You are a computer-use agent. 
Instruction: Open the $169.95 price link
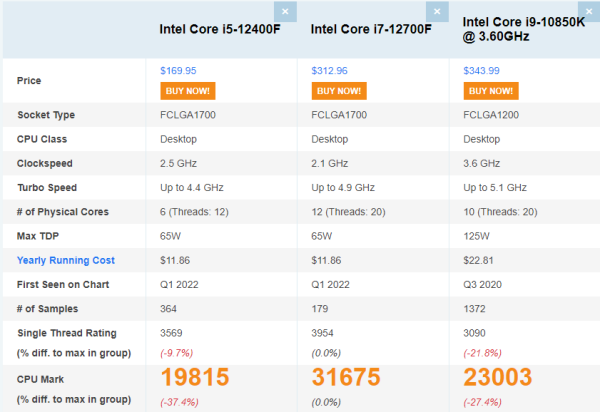179,71
